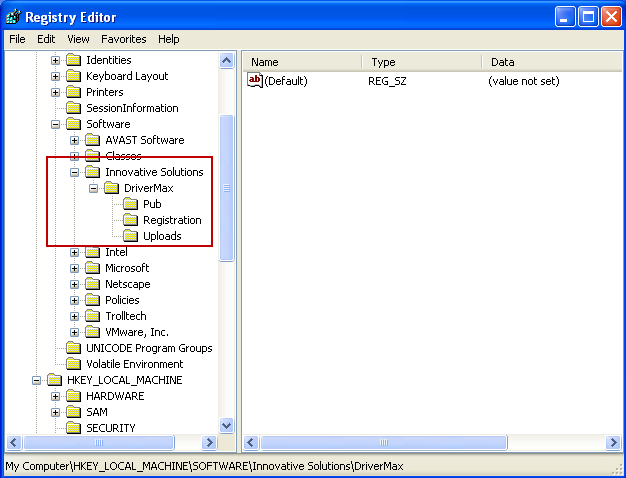626x478 pixels.
Task: Click the HARDWARE folder icon
Action: [x=73, y=396]
